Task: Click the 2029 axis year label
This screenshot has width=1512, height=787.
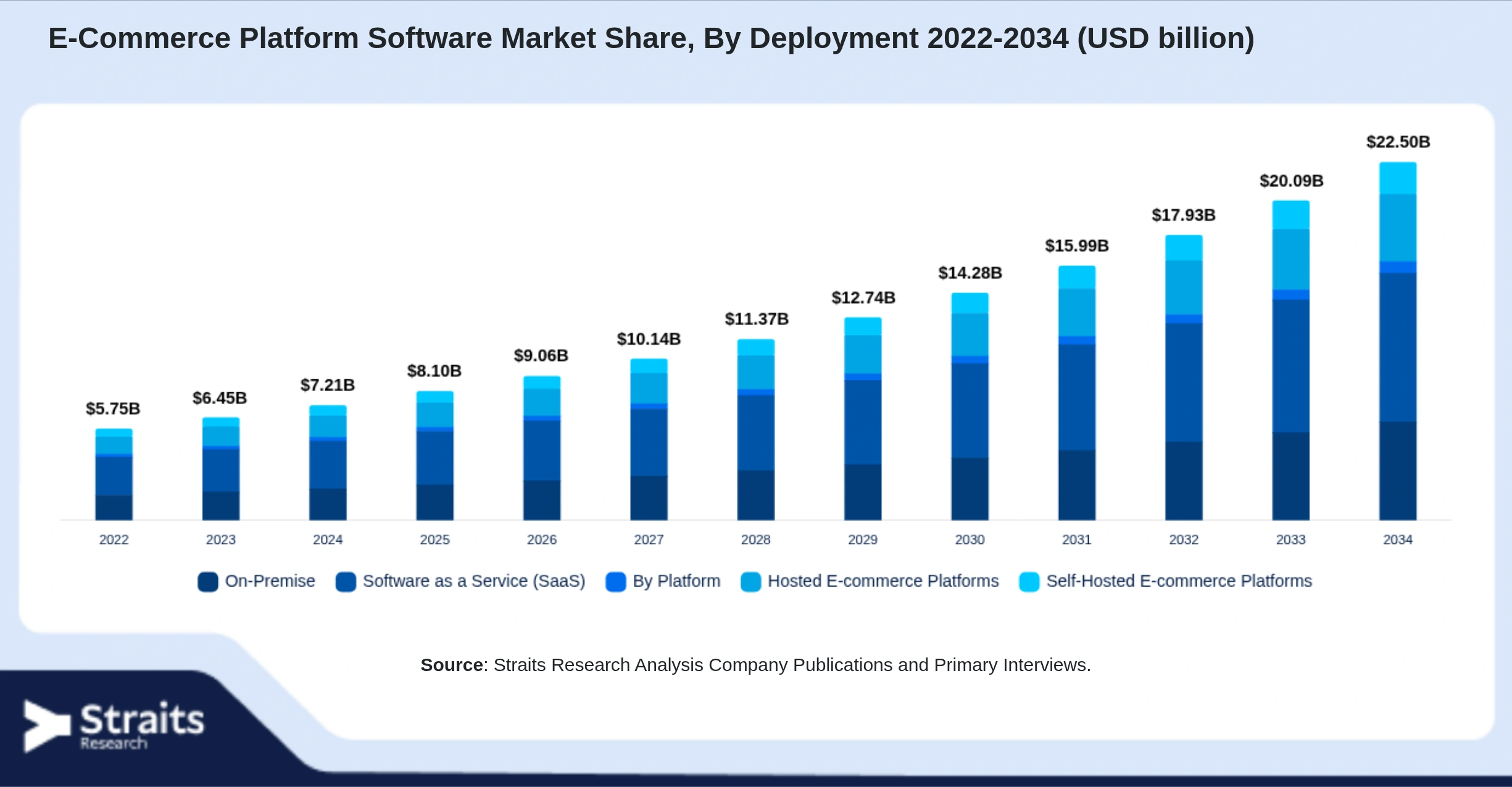Action: pos(863,540)
